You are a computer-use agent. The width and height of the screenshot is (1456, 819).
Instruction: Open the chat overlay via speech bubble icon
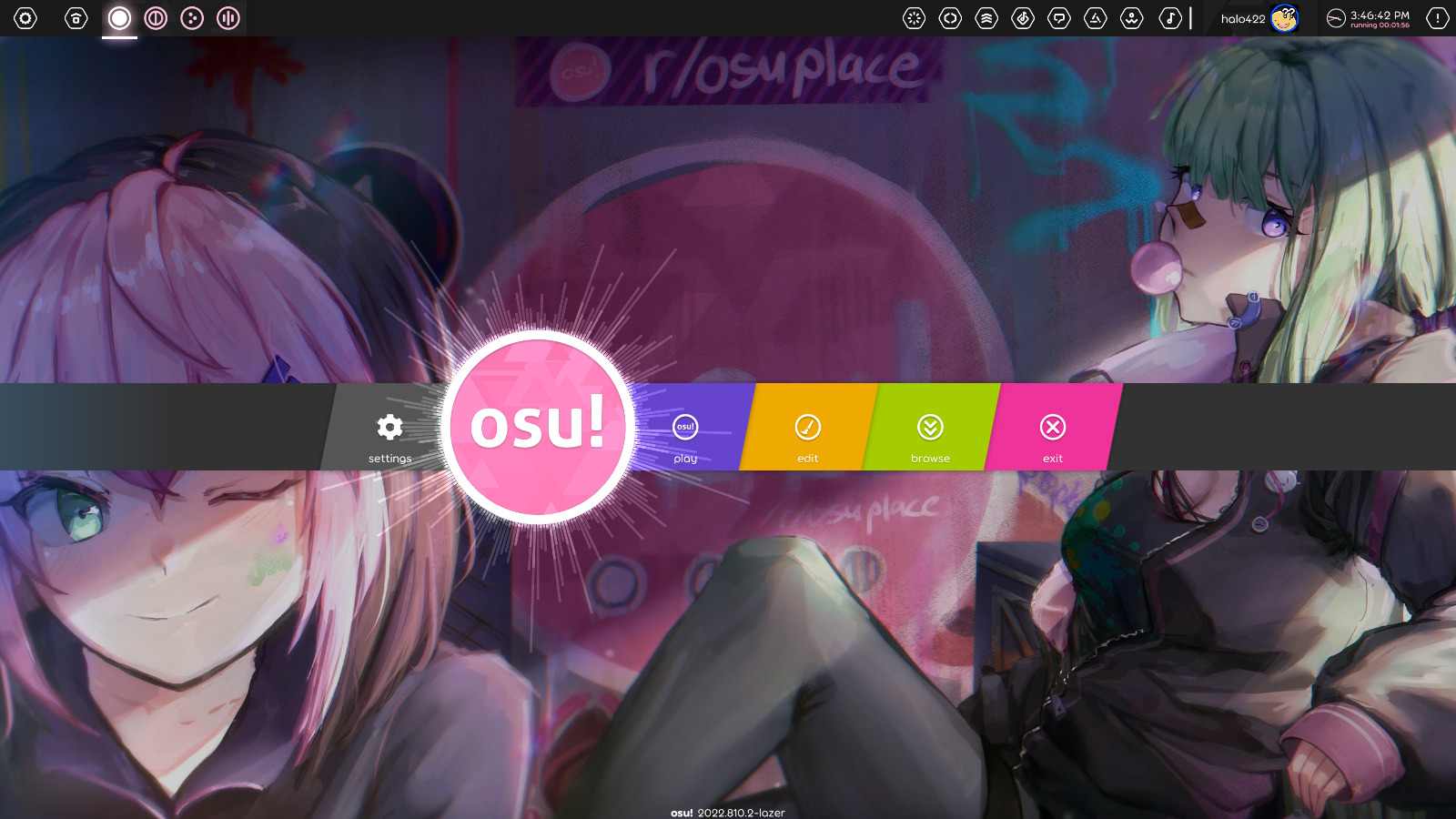coord(1059,17)
